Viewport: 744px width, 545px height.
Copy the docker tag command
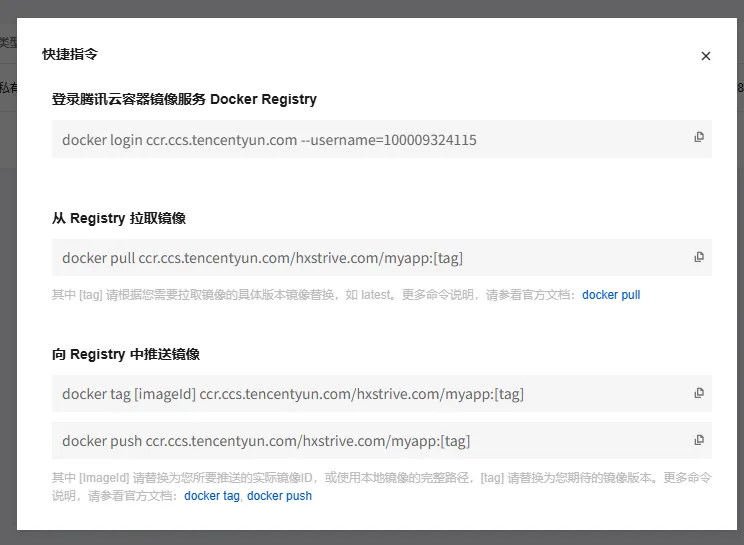click(699, 393)
